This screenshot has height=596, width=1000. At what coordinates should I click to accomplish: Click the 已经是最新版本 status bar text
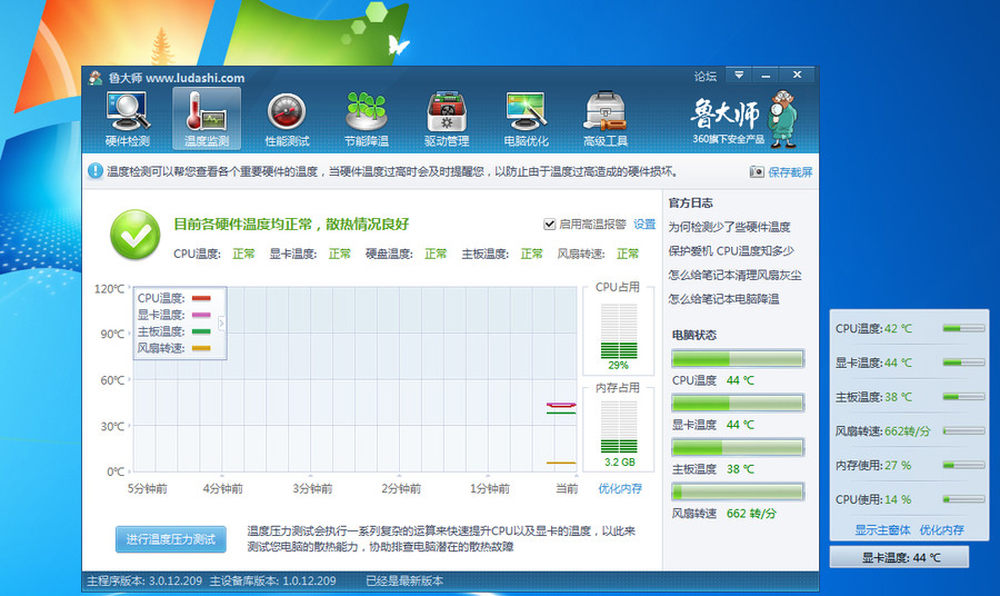point(404,581)
